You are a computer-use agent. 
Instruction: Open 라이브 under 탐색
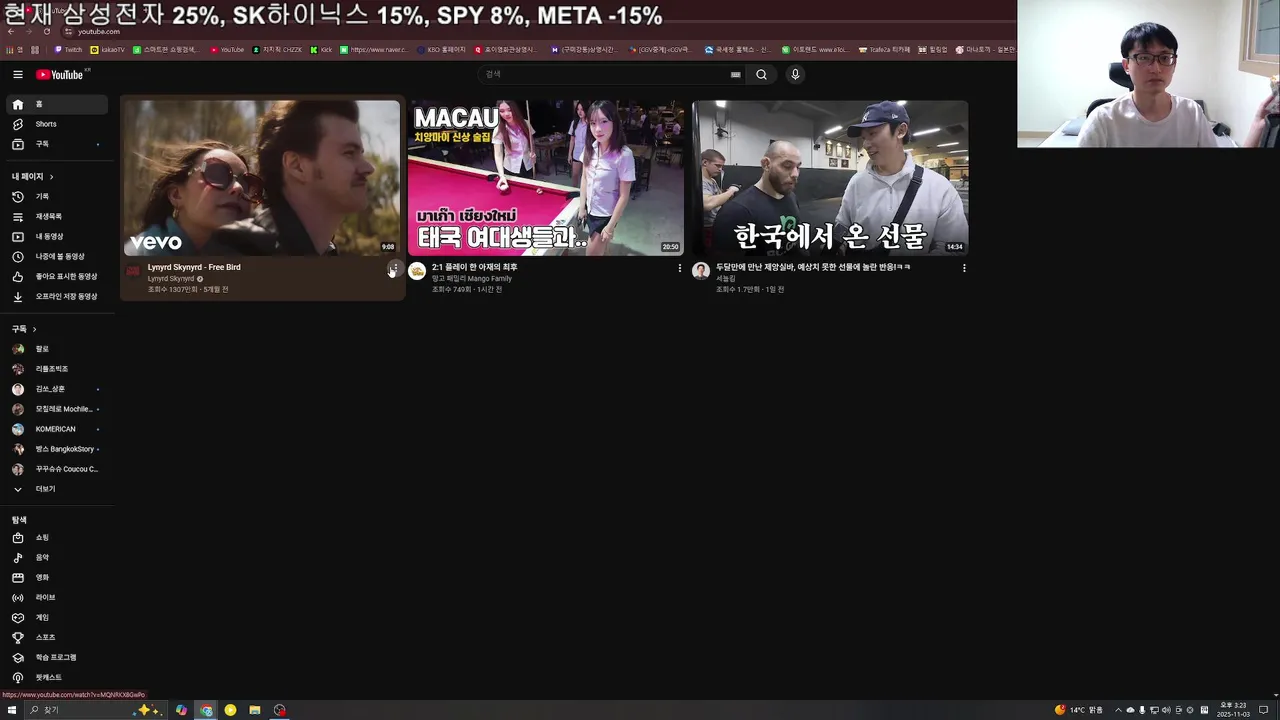57,598
